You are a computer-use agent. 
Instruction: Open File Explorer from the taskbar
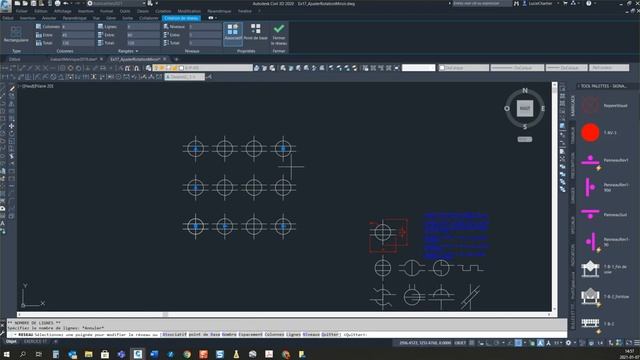(x=89, y=354)
